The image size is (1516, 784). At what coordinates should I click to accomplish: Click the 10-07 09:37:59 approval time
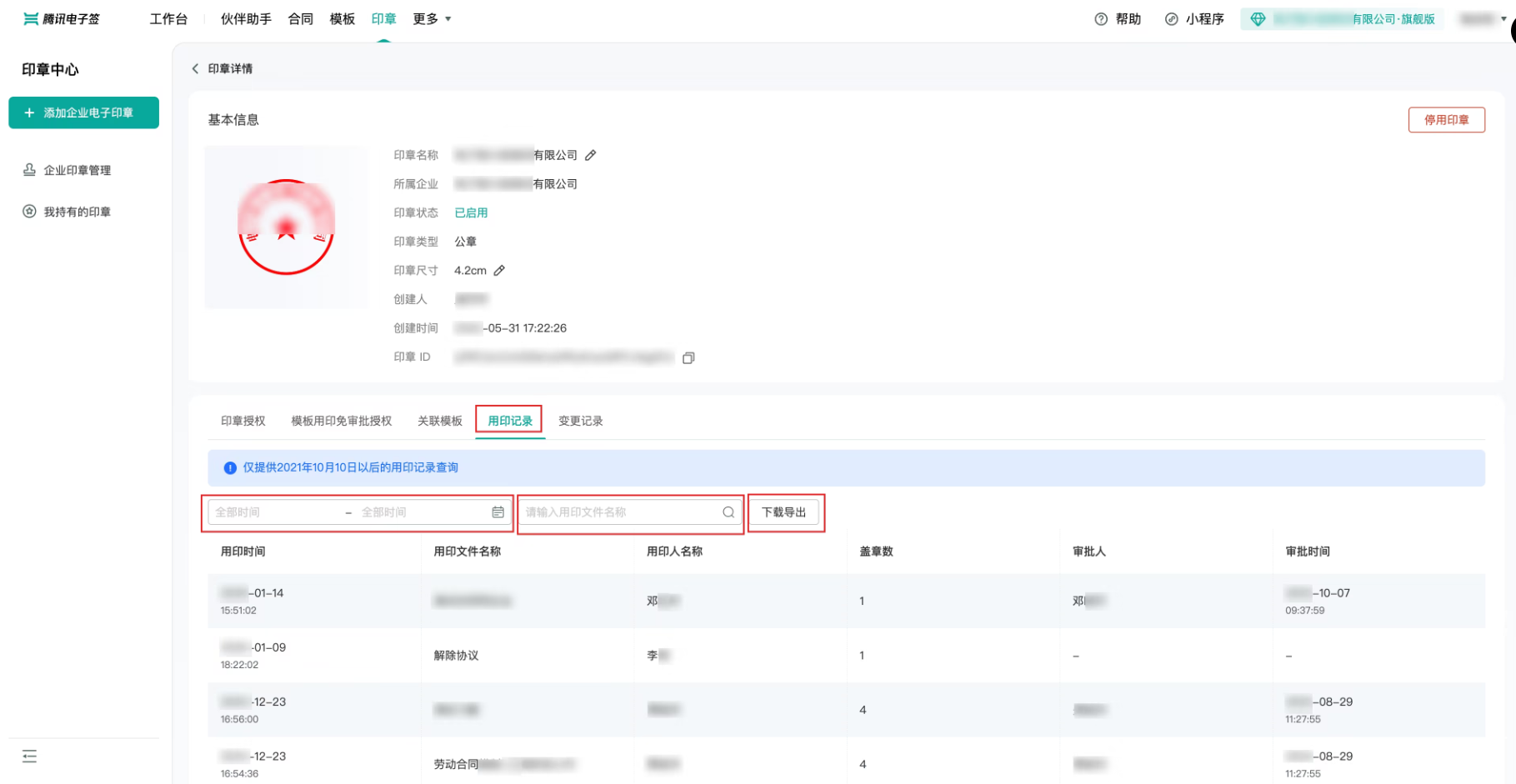tap(1318, 601)
